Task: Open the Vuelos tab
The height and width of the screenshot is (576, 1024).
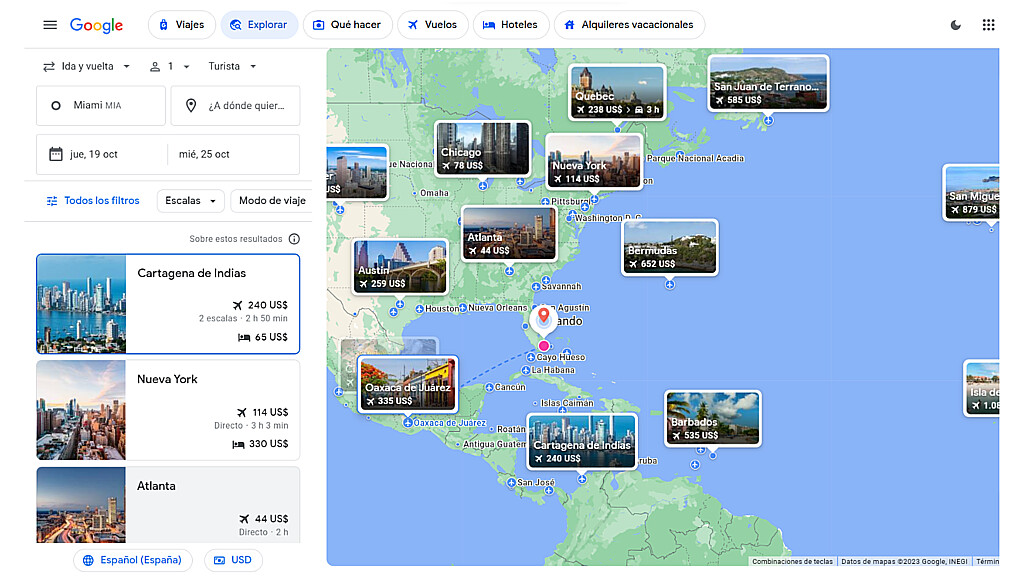Action: 432,25
